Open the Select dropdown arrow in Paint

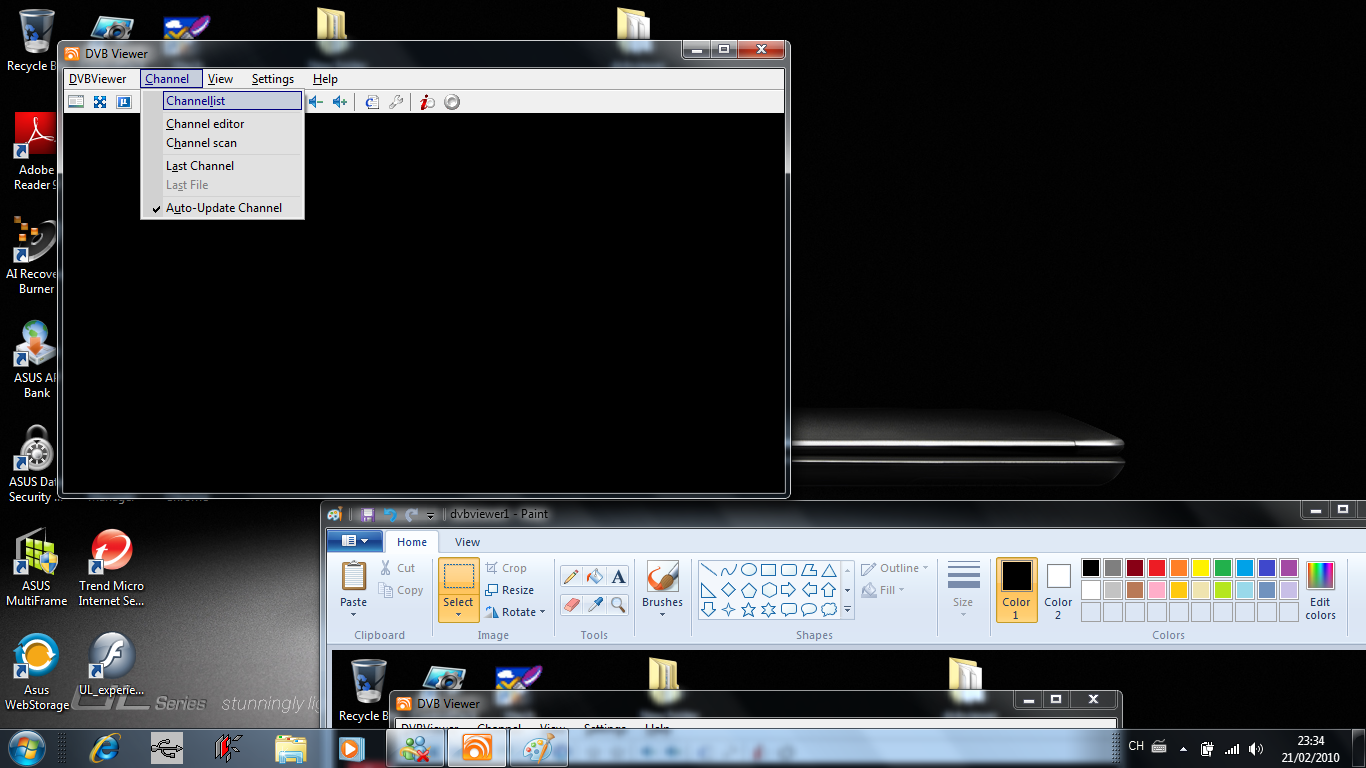click(458, 615)
